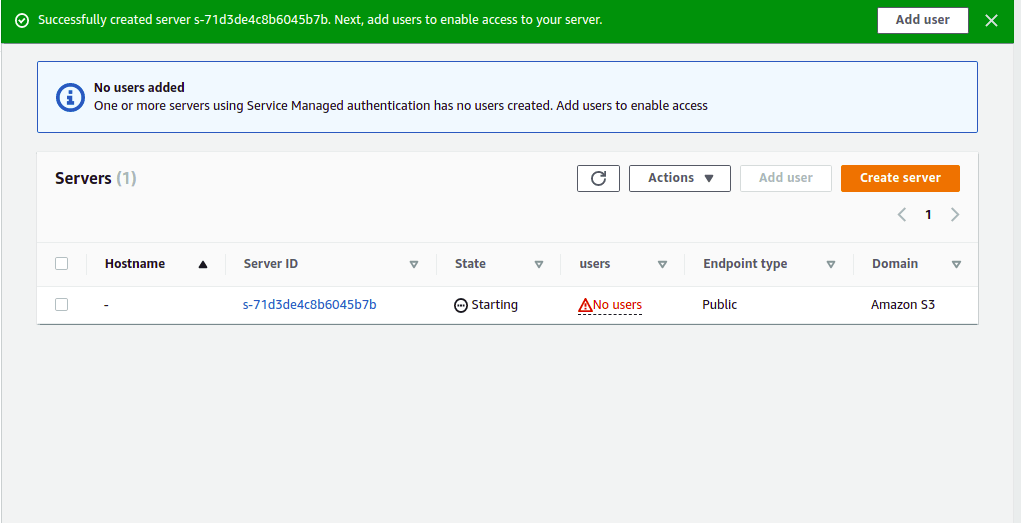Screen dimensions: 1021x523
Task: Sort by State column arrow
Action: (x=538, y=264)
